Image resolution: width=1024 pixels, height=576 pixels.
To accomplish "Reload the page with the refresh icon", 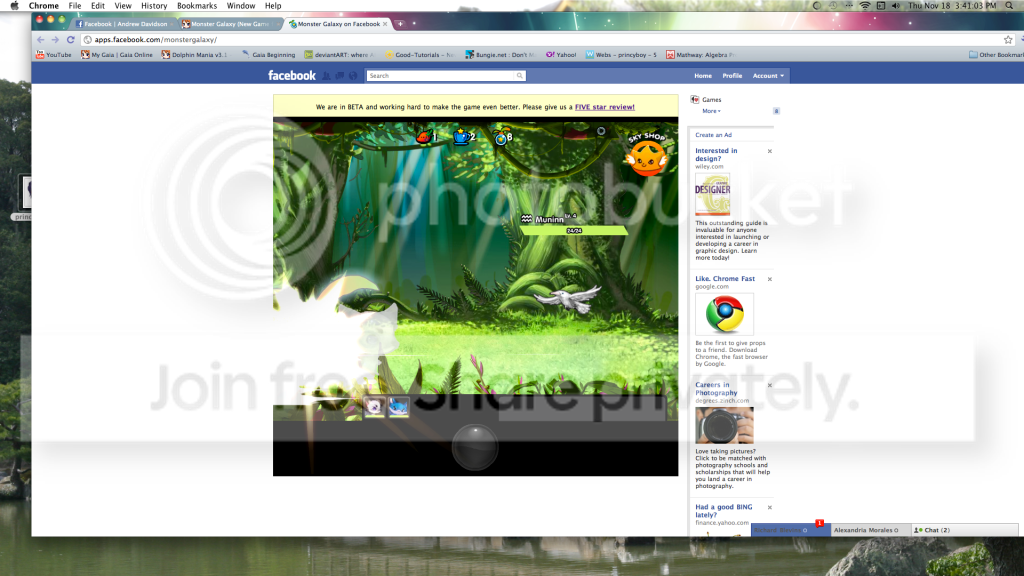I will coord(71,40).
